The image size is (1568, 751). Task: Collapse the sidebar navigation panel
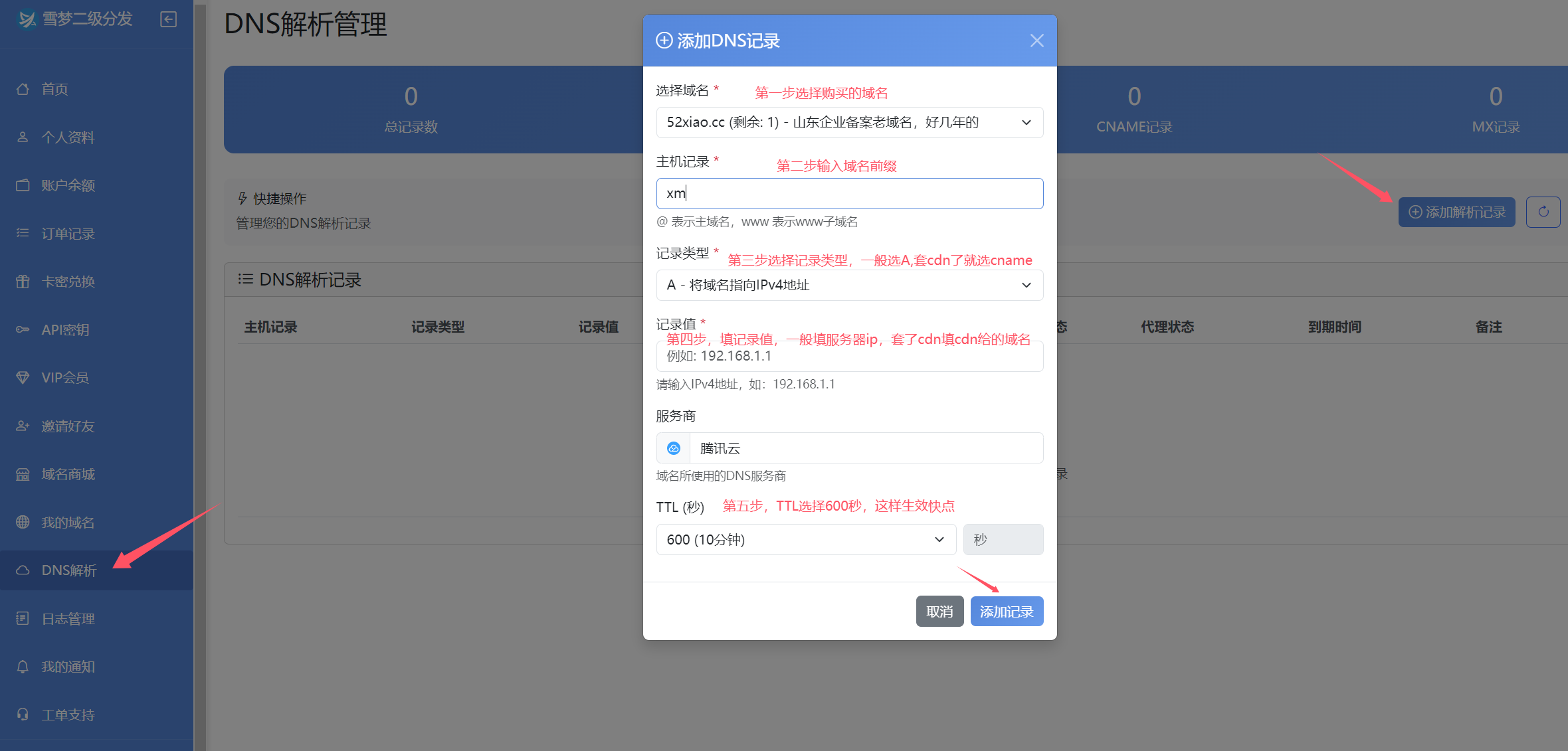tap(167, 19)
